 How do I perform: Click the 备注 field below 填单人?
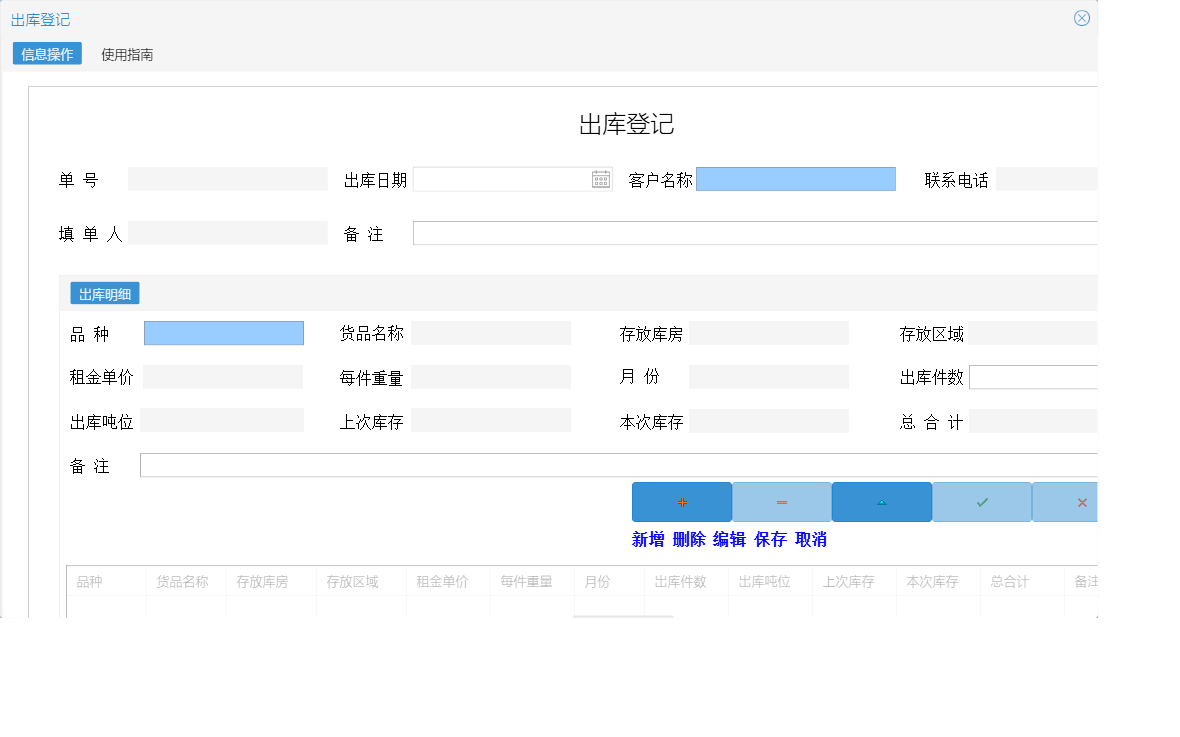(757, 232)
